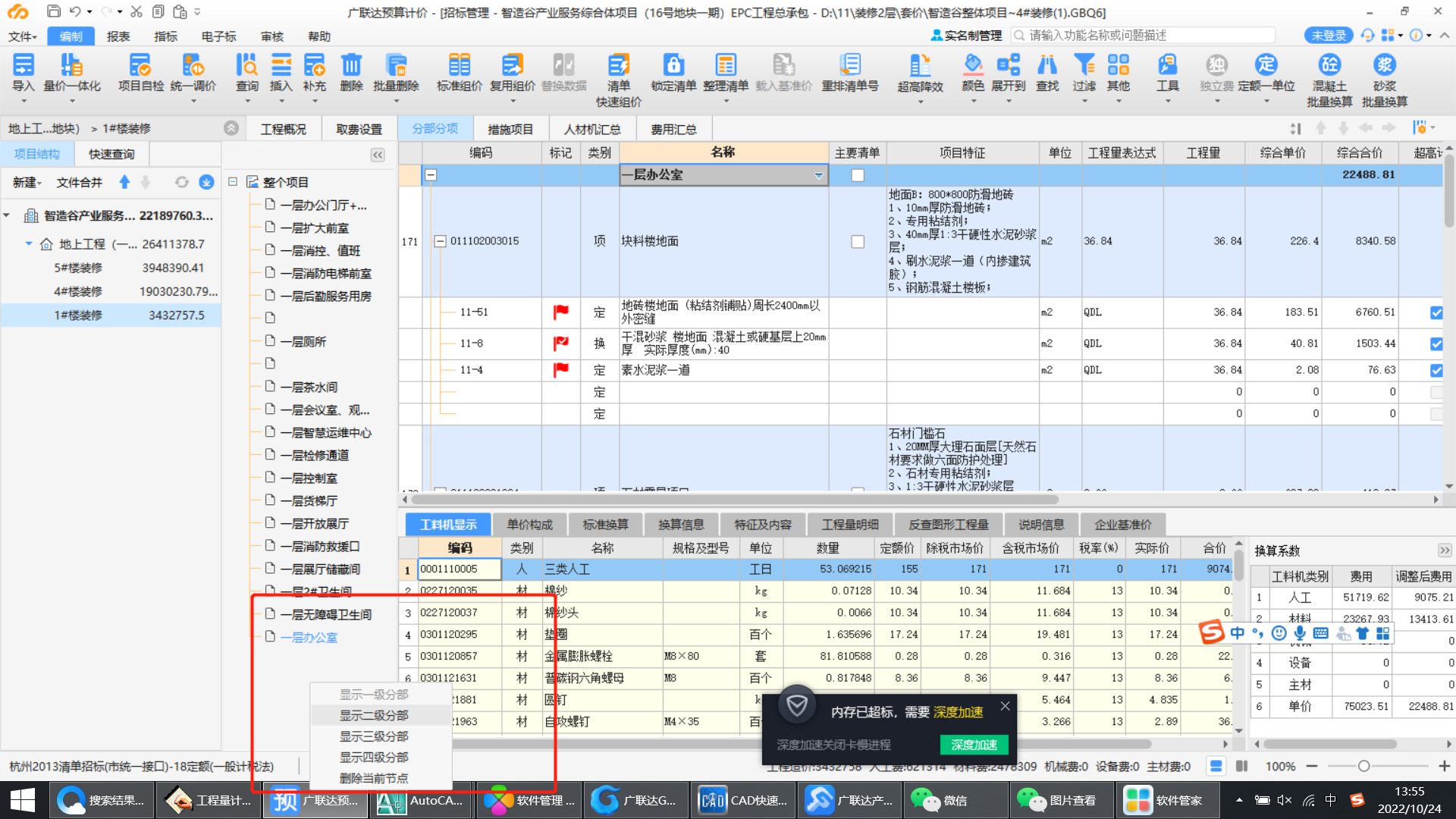The image size is (1456, 819).
Task: Click 实名制管理 link
Action: (x=967, y=35)
